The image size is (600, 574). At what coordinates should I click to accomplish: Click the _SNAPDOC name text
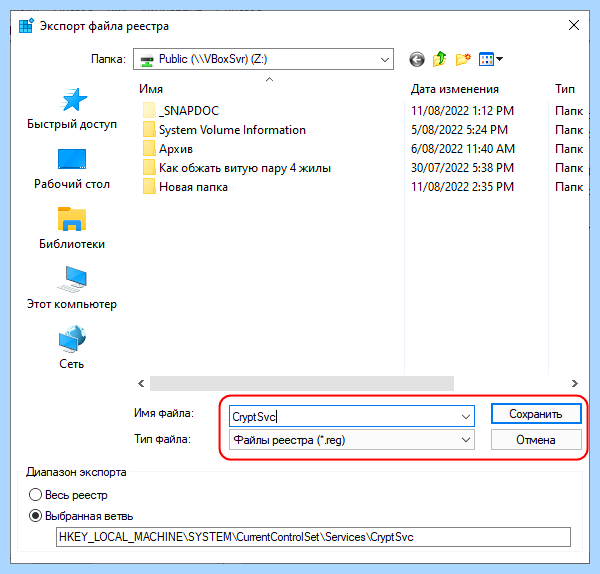[189, 111]
